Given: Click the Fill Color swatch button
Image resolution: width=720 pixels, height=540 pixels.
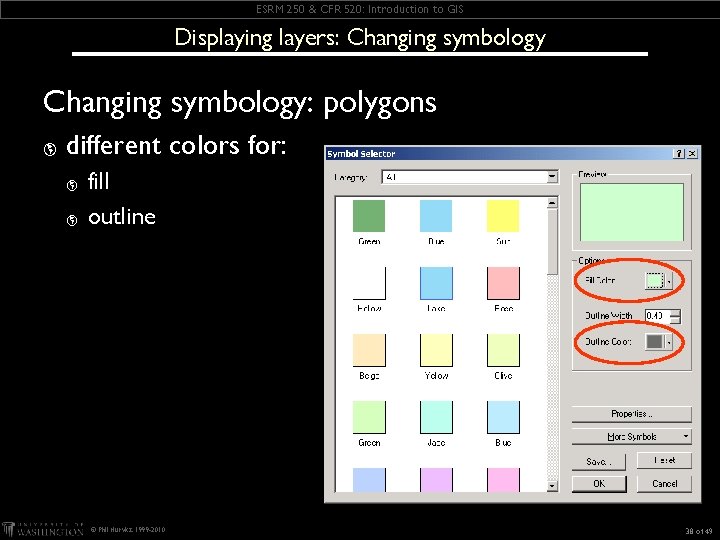Looking at the screenshot, I should (654, 280).
